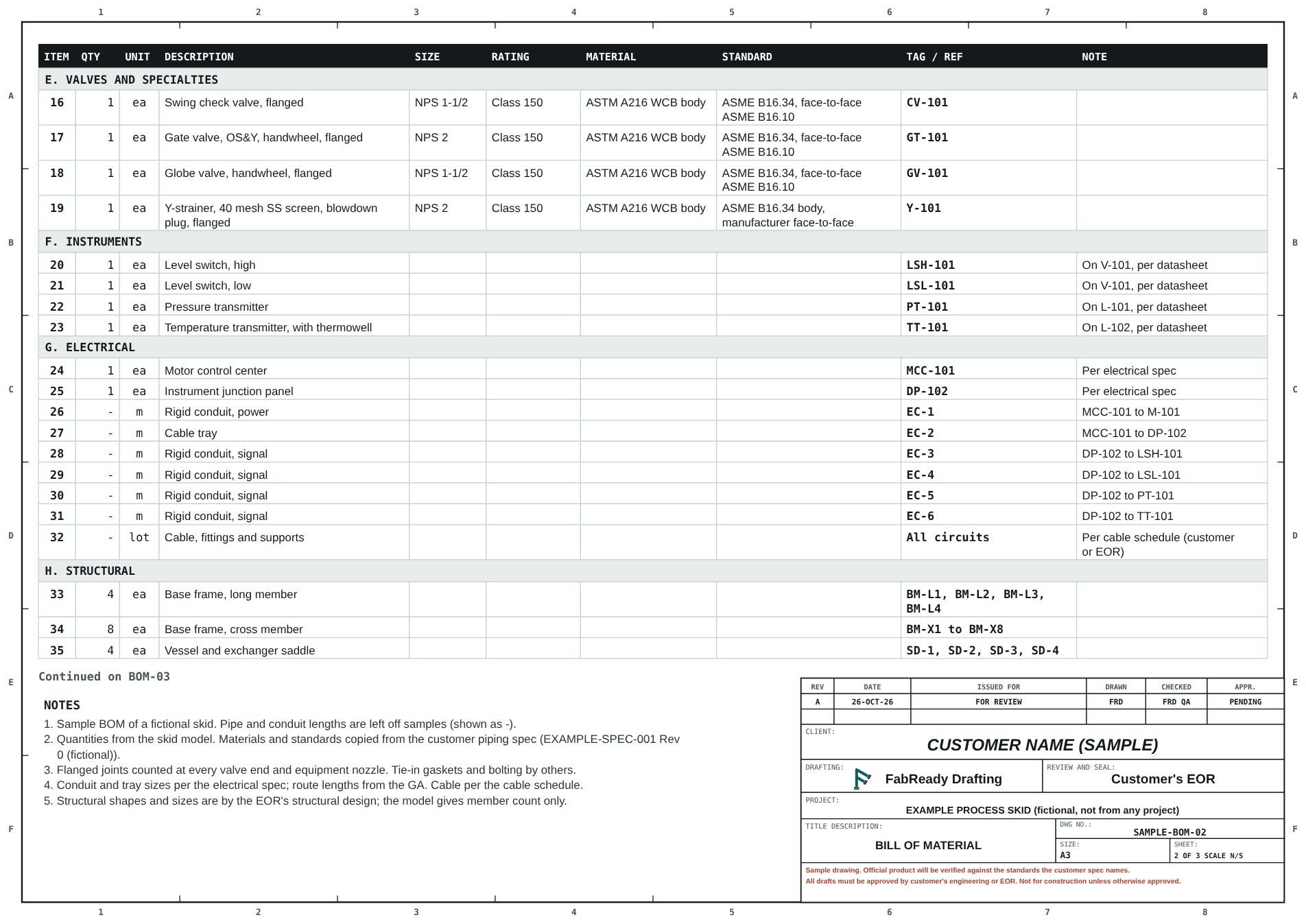Select the 'Cable tray' row description

[x=191, y=434]
